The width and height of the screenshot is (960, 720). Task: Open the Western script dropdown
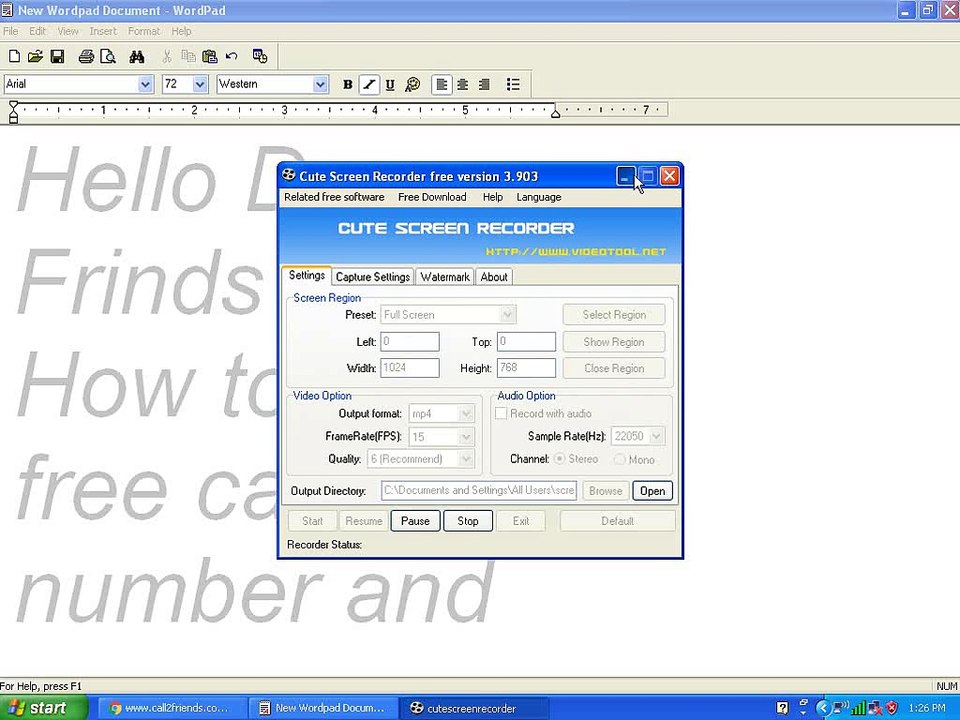[320, 84]
